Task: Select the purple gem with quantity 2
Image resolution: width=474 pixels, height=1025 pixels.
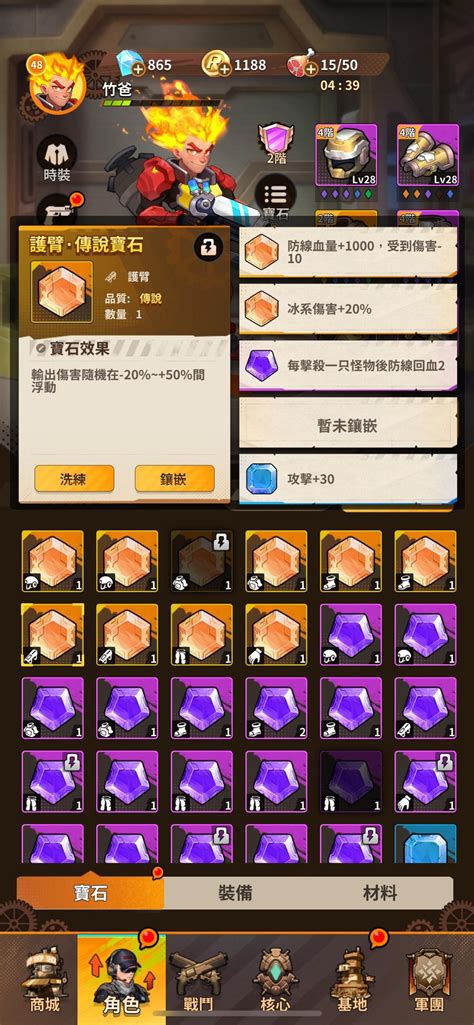Action: point(276,708)
